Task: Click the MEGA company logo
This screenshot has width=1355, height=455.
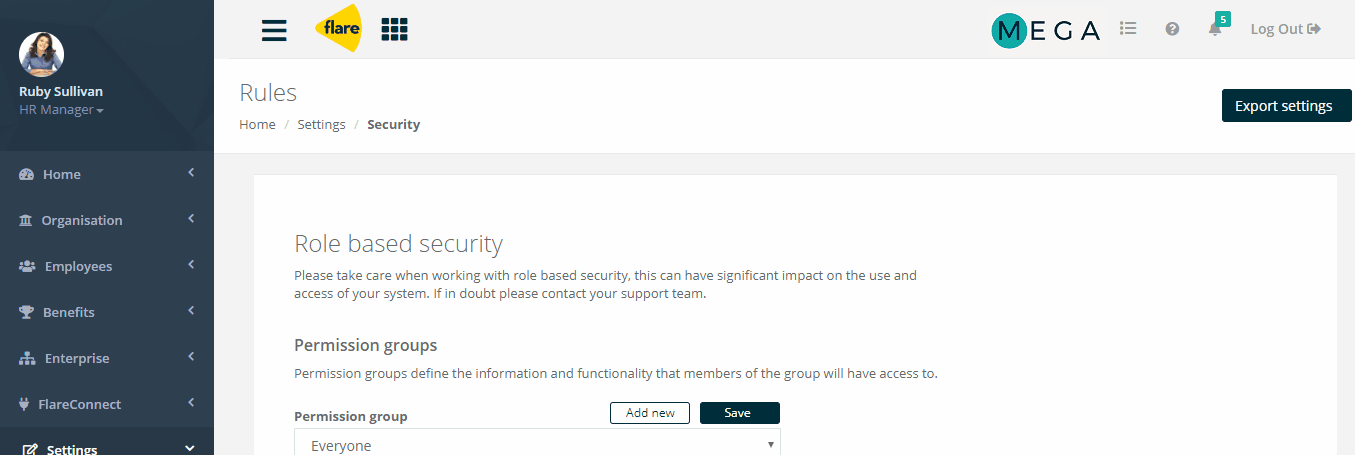Action: [1045, 30]
